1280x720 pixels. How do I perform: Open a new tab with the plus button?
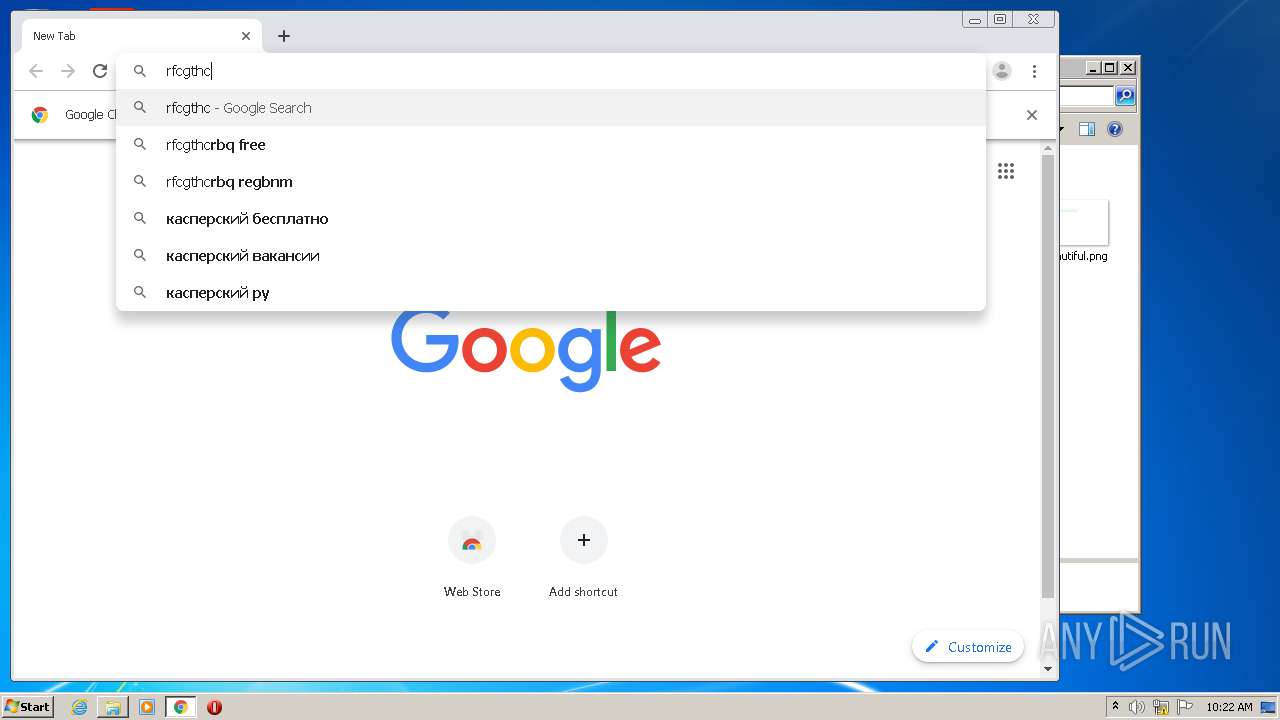tap(284, 36)
